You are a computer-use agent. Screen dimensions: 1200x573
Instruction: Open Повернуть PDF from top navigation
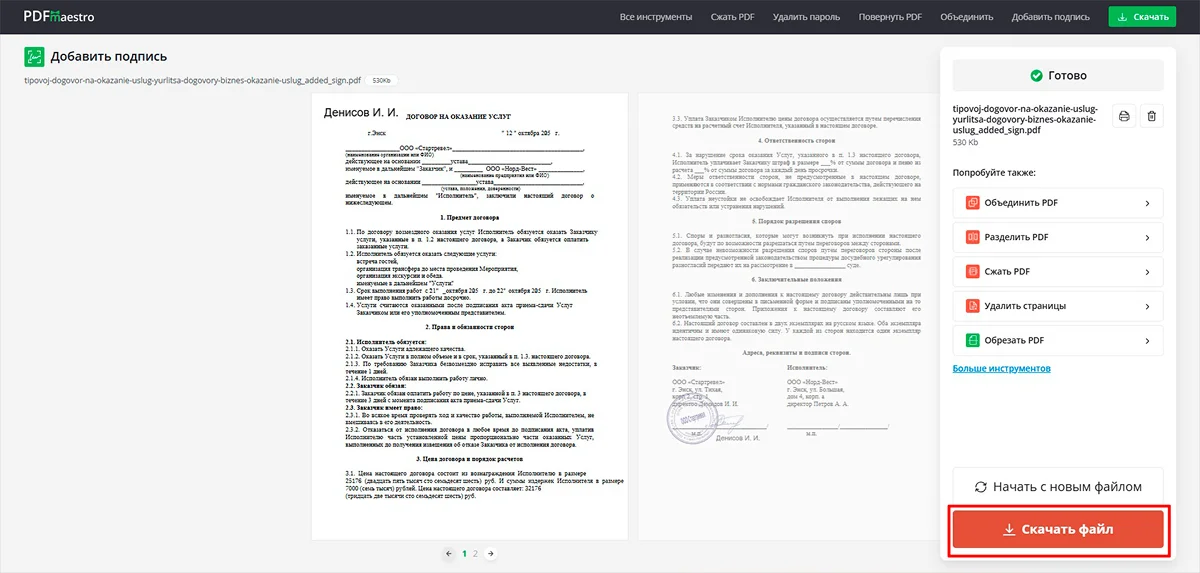pos(889,17)
